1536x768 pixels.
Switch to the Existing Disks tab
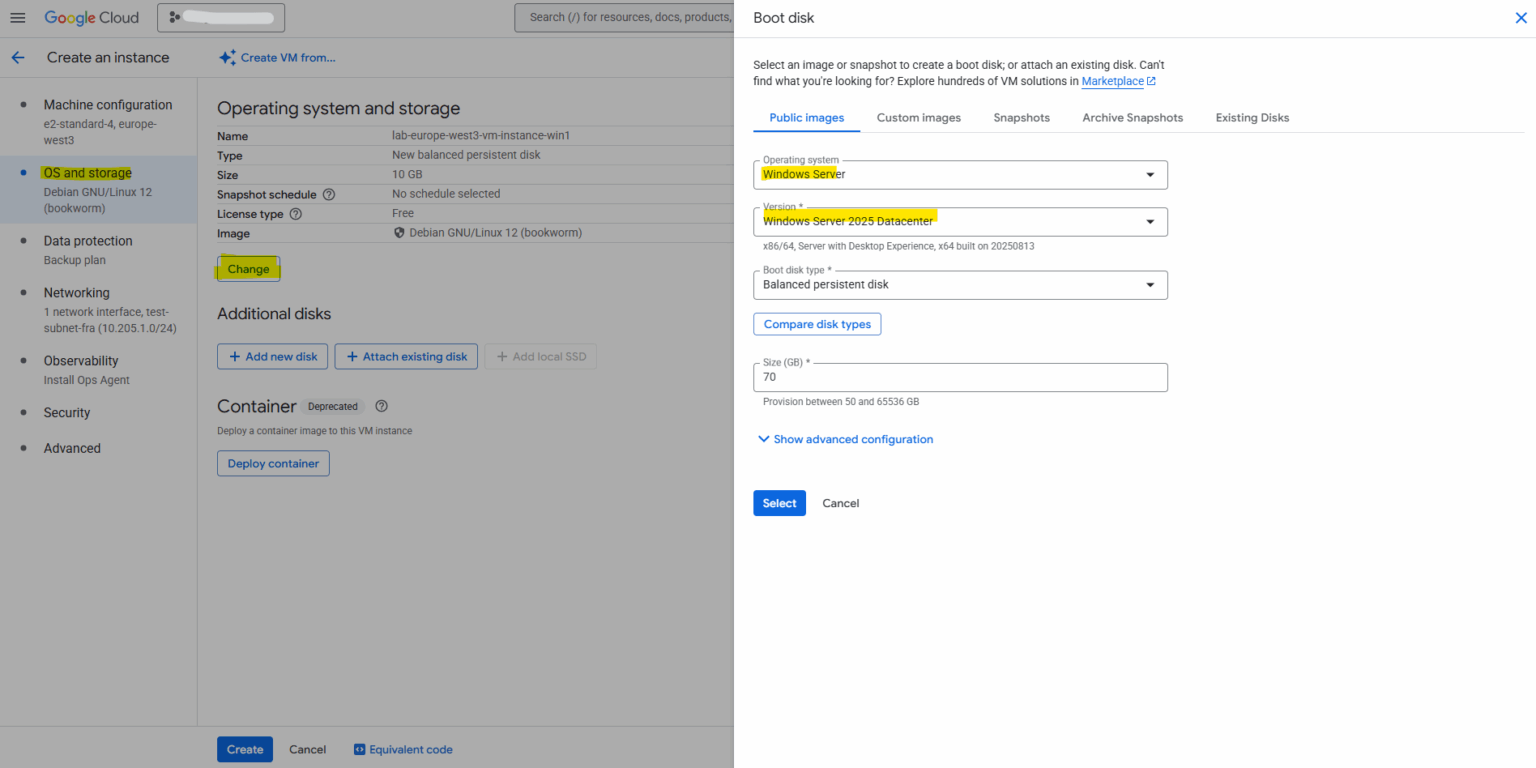1252,117
